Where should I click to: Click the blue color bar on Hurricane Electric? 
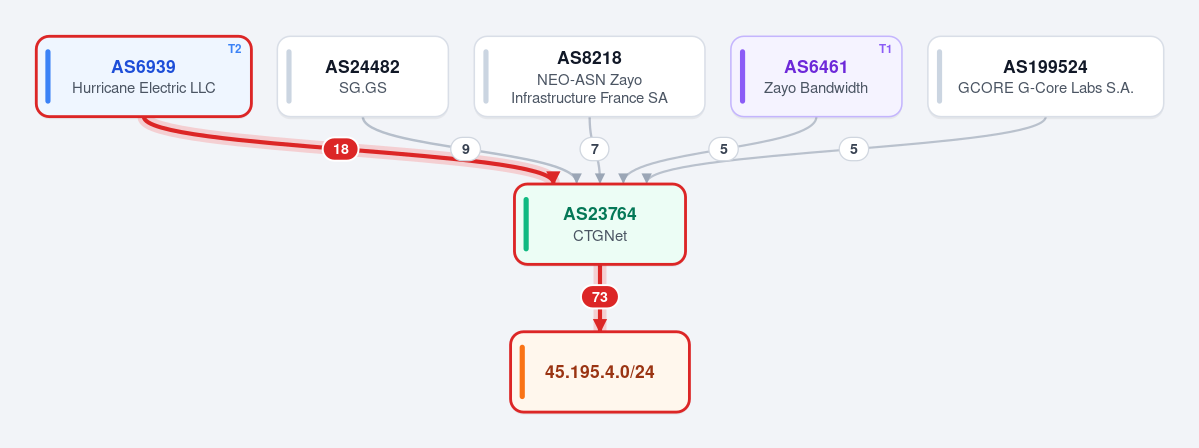pos(48,76)
